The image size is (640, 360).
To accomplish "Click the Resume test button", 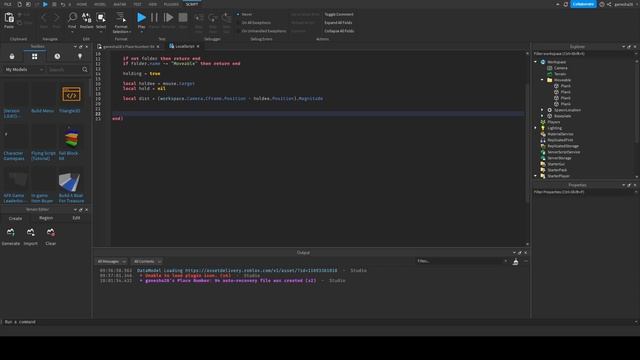I will pos(168,18).
